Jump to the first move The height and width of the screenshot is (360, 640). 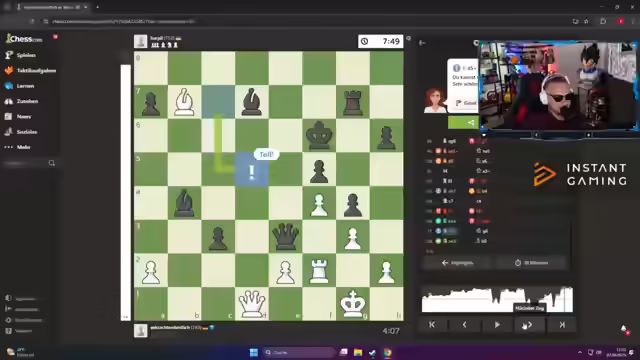tap(432, 324)
